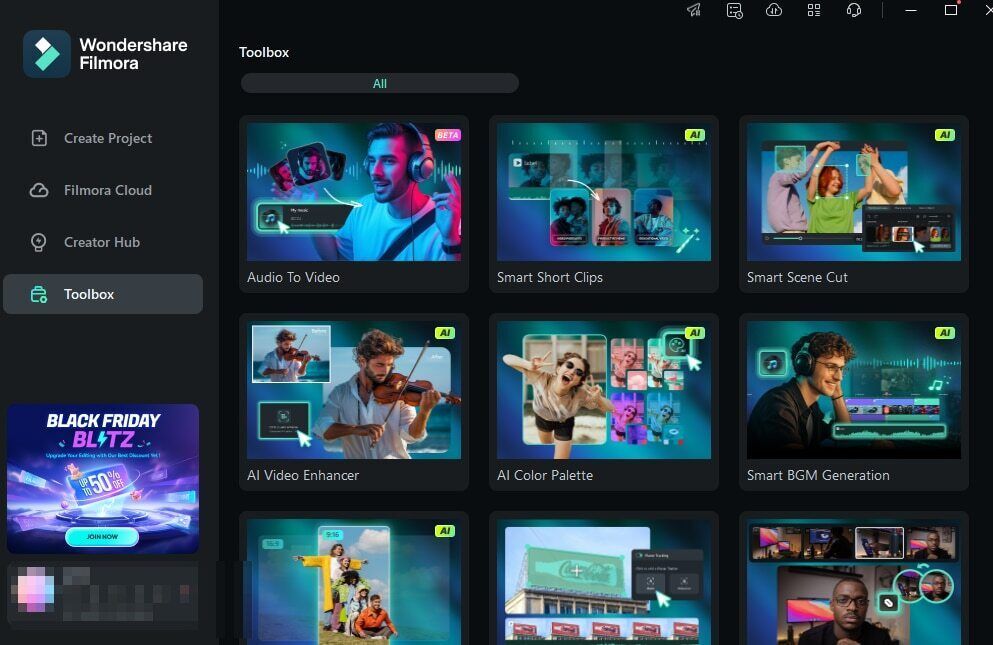The width and height of the screenshot is (993, 645).
Task: Go to Filmora Cloud section
Action: pos(103,190)
